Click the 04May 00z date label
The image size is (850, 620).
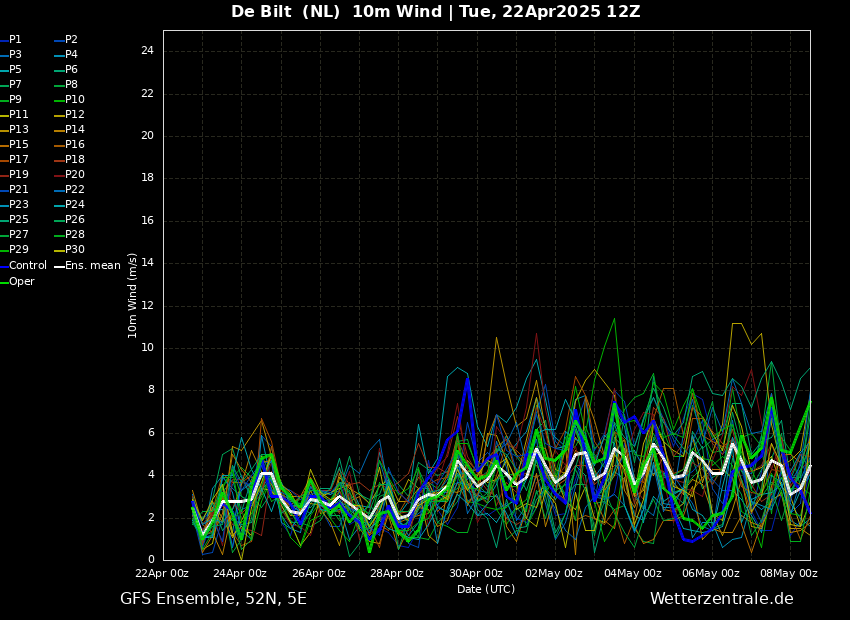pos(632,574)
